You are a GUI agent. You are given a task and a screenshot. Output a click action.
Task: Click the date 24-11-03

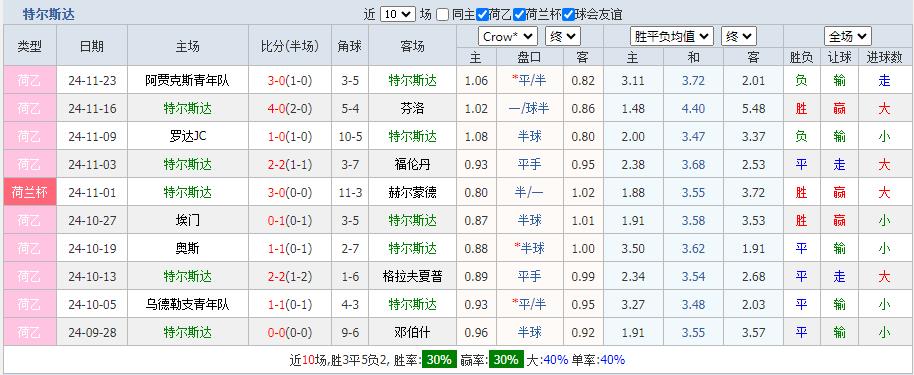(92, 164)
